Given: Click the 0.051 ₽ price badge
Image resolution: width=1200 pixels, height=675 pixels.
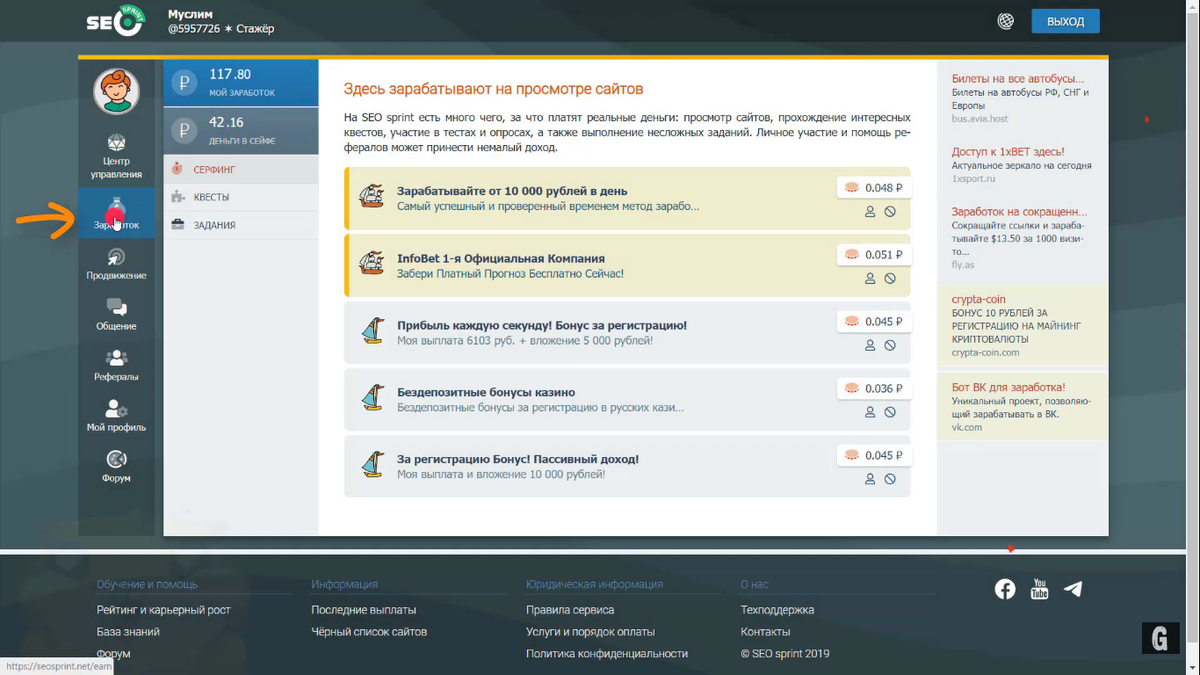Looking at the screenshot, I should [873, 255].
